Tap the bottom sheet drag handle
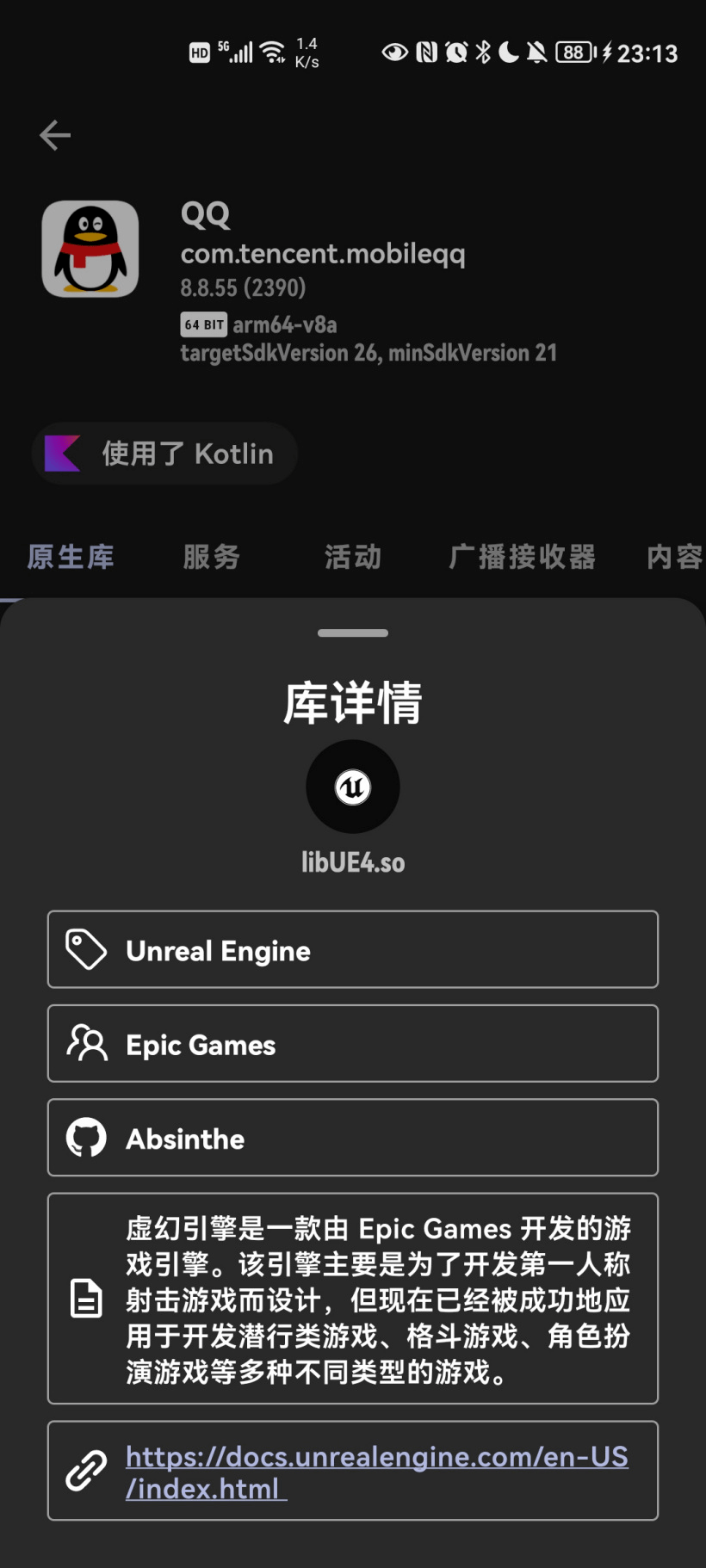The height and width of the screenshot is (1568, 706). pos(353,633)
